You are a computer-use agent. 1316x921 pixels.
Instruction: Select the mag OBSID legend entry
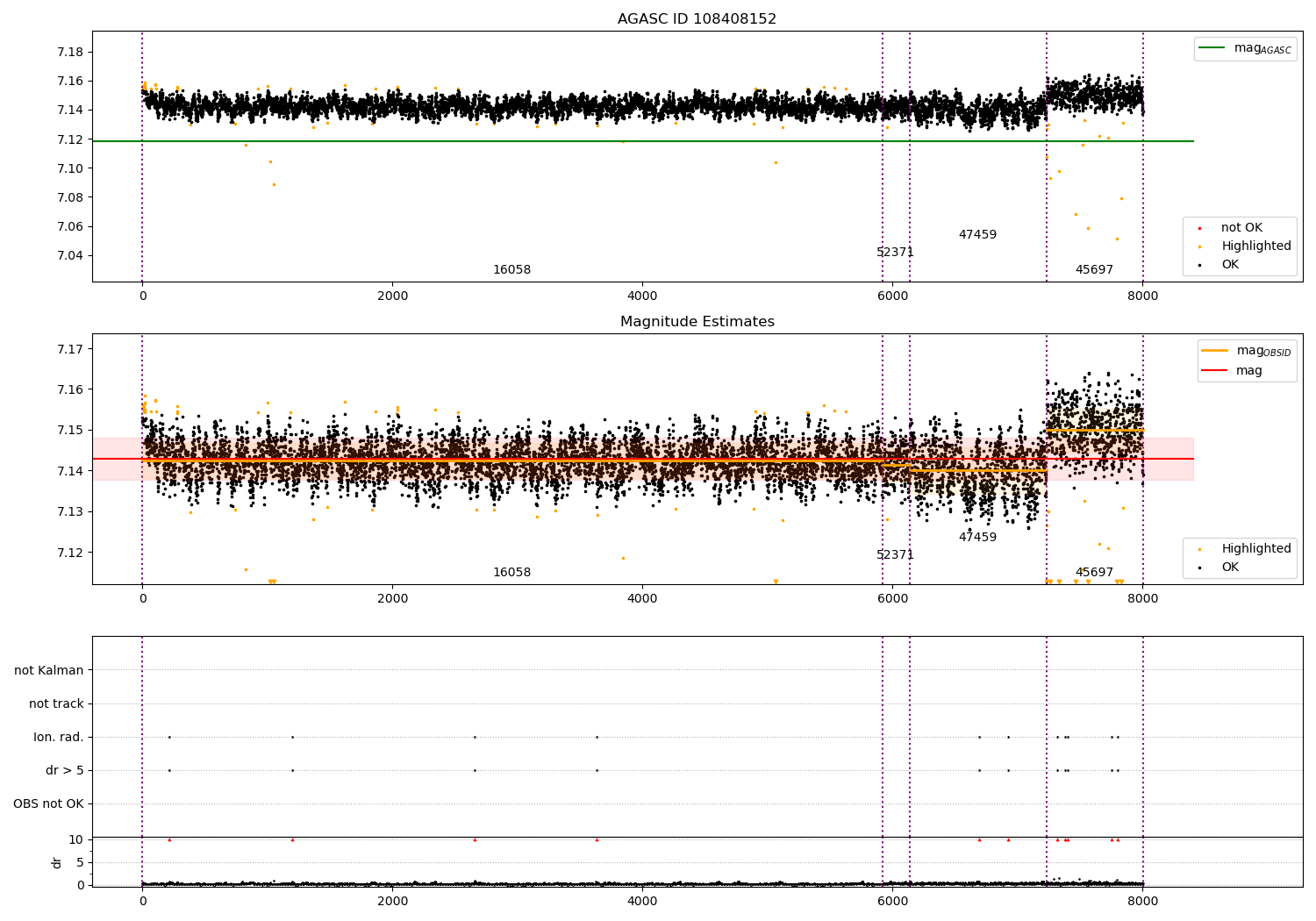click(x=1247, y=351)
